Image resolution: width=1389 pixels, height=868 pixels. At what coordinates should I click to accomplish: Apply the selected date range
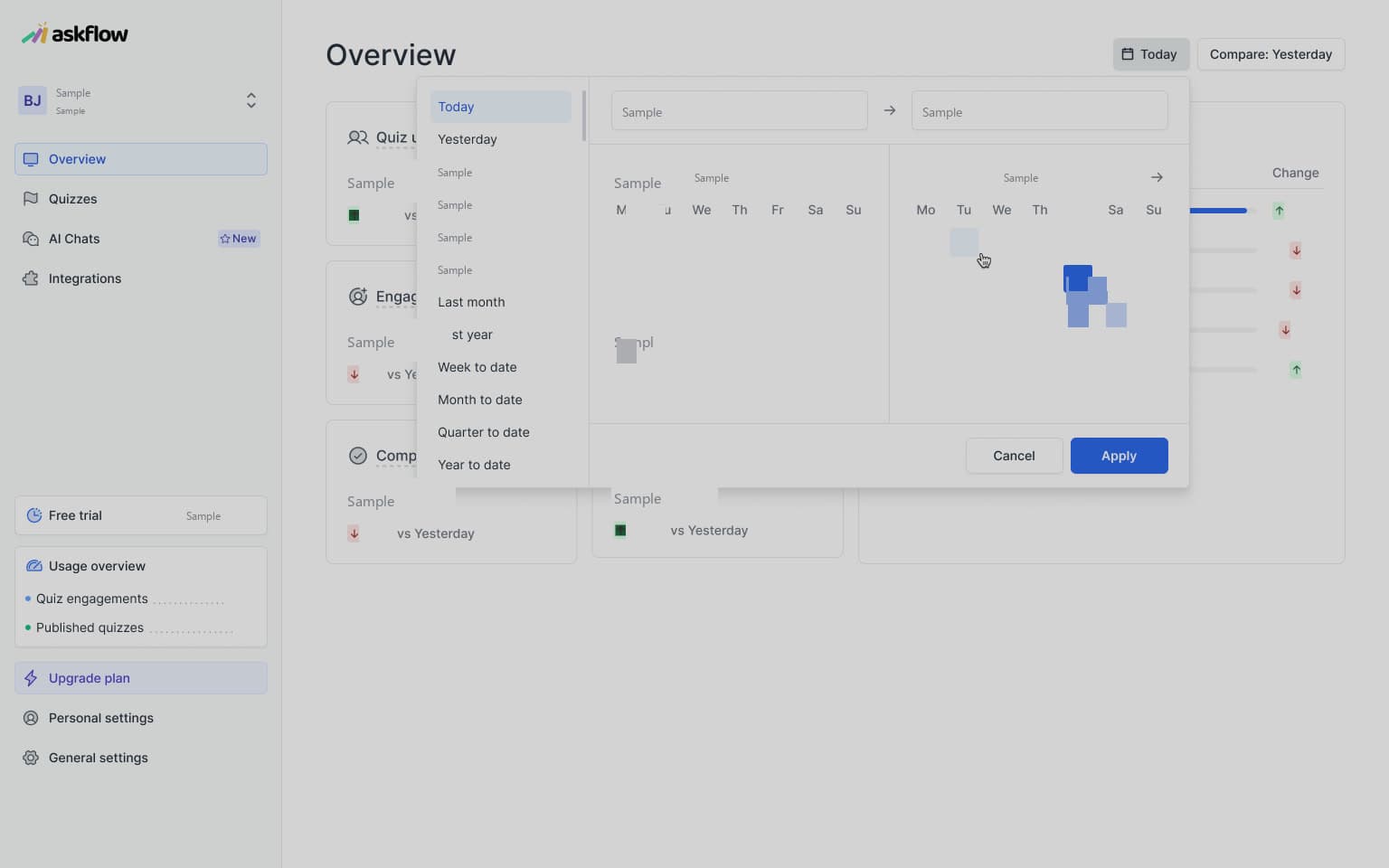[x=1120, y=456]
